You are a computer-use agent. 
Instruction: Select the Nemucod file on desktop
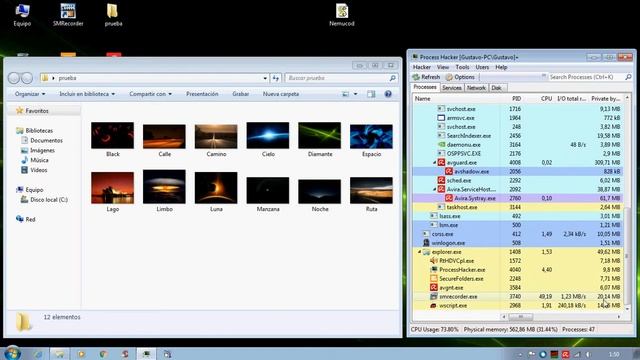[x=342, y=15]
